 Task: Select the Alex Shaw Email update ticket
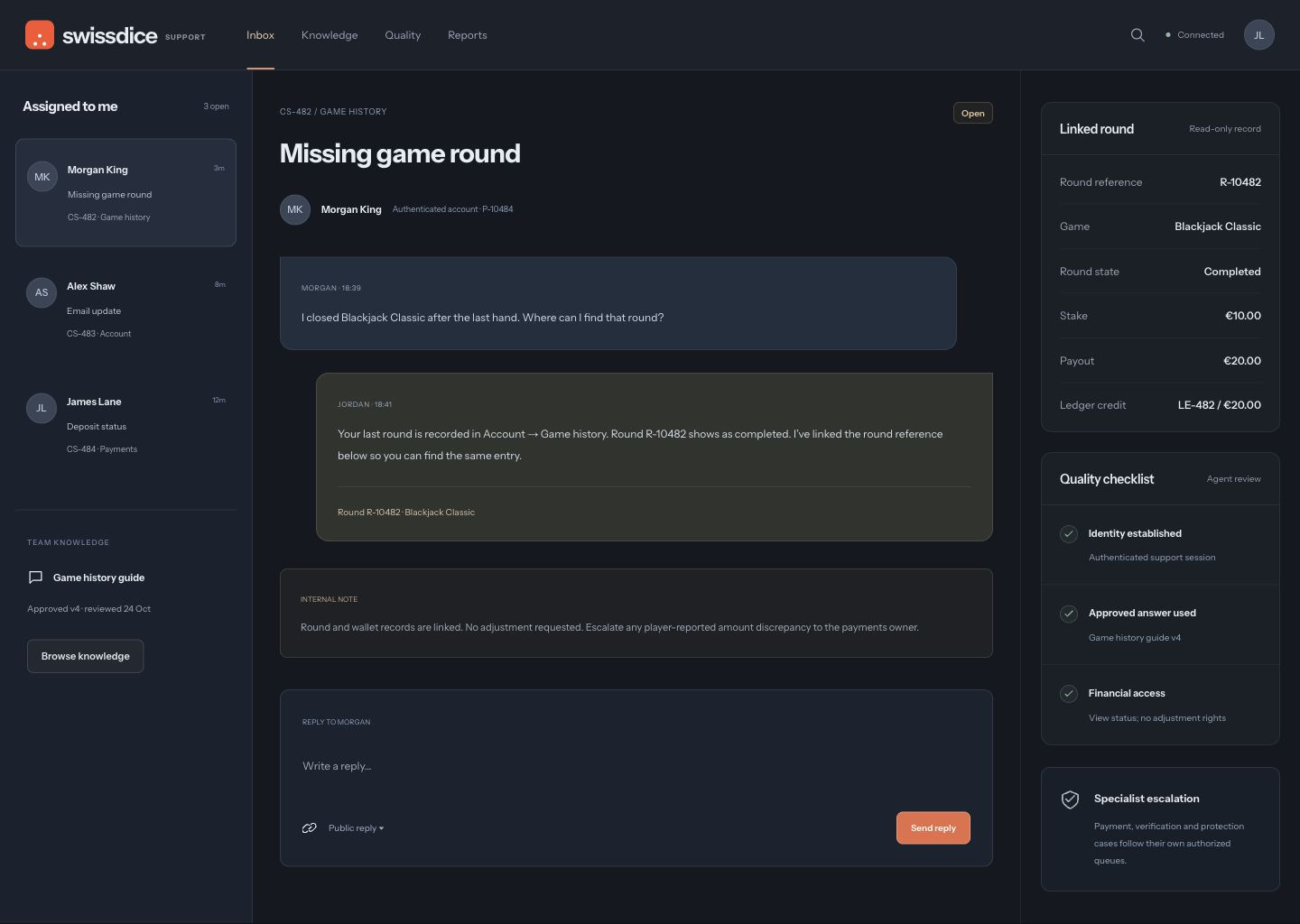(125, 309)
